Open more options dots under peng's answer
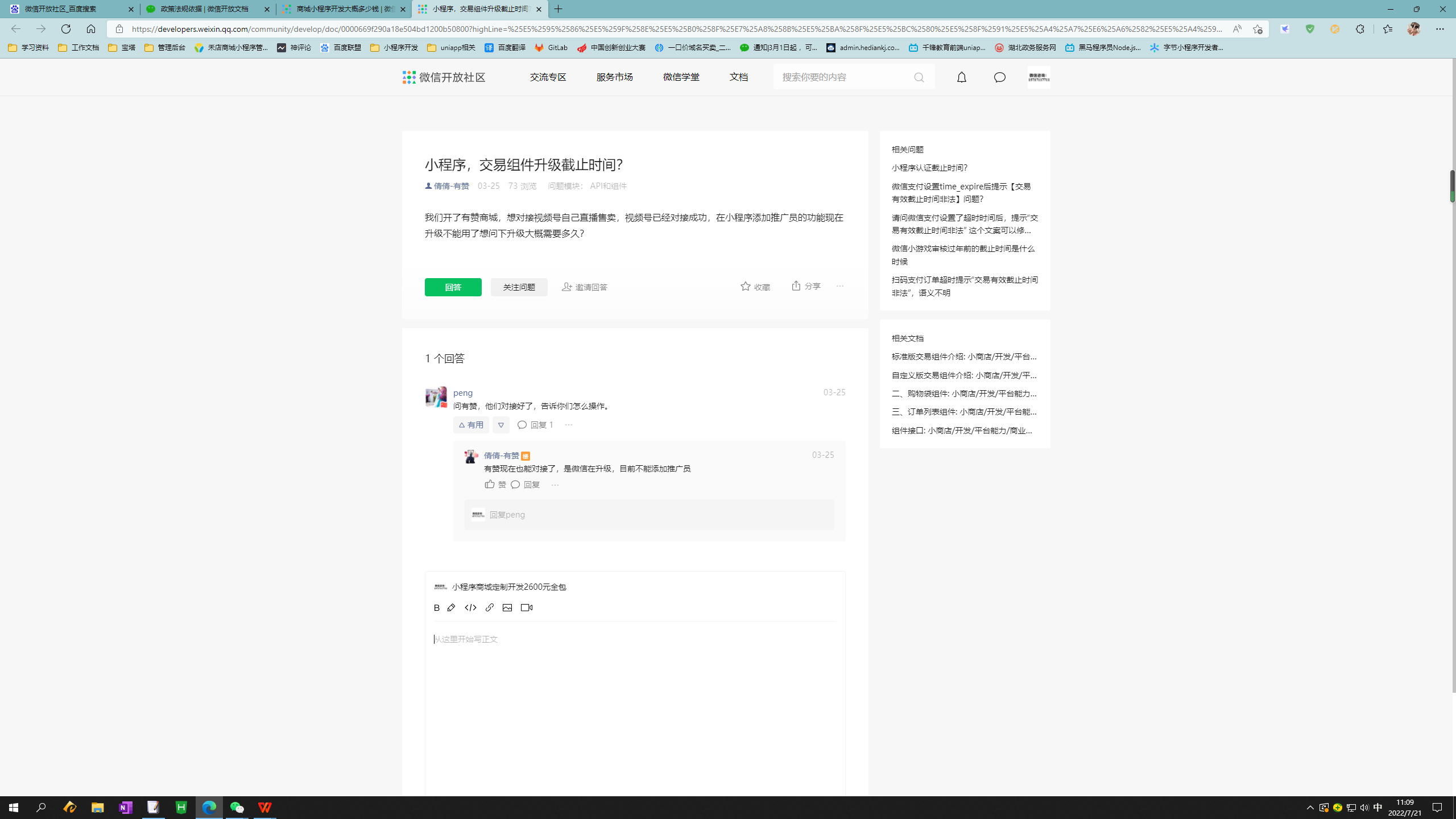This screenshot has width=1456, height=819. tap(568, 425)
